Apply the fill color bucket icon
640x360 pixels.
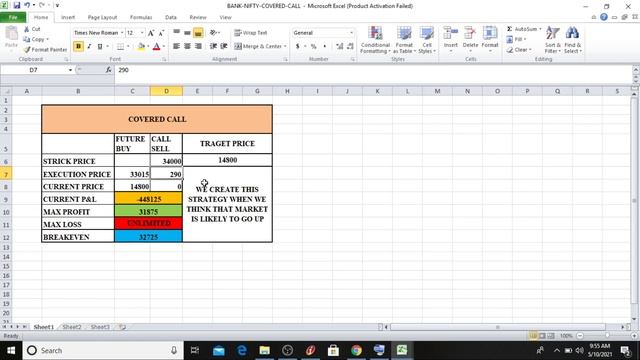point(141,47)
